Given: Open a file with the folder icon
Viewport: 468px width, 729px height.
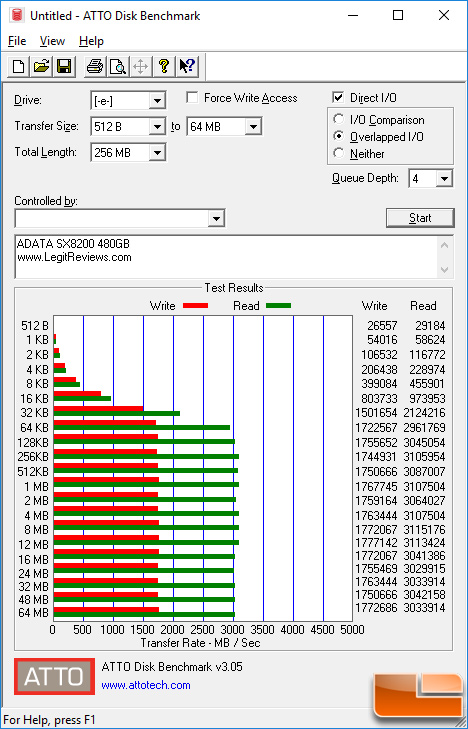Looking at the screenshot, I should 41,66.
